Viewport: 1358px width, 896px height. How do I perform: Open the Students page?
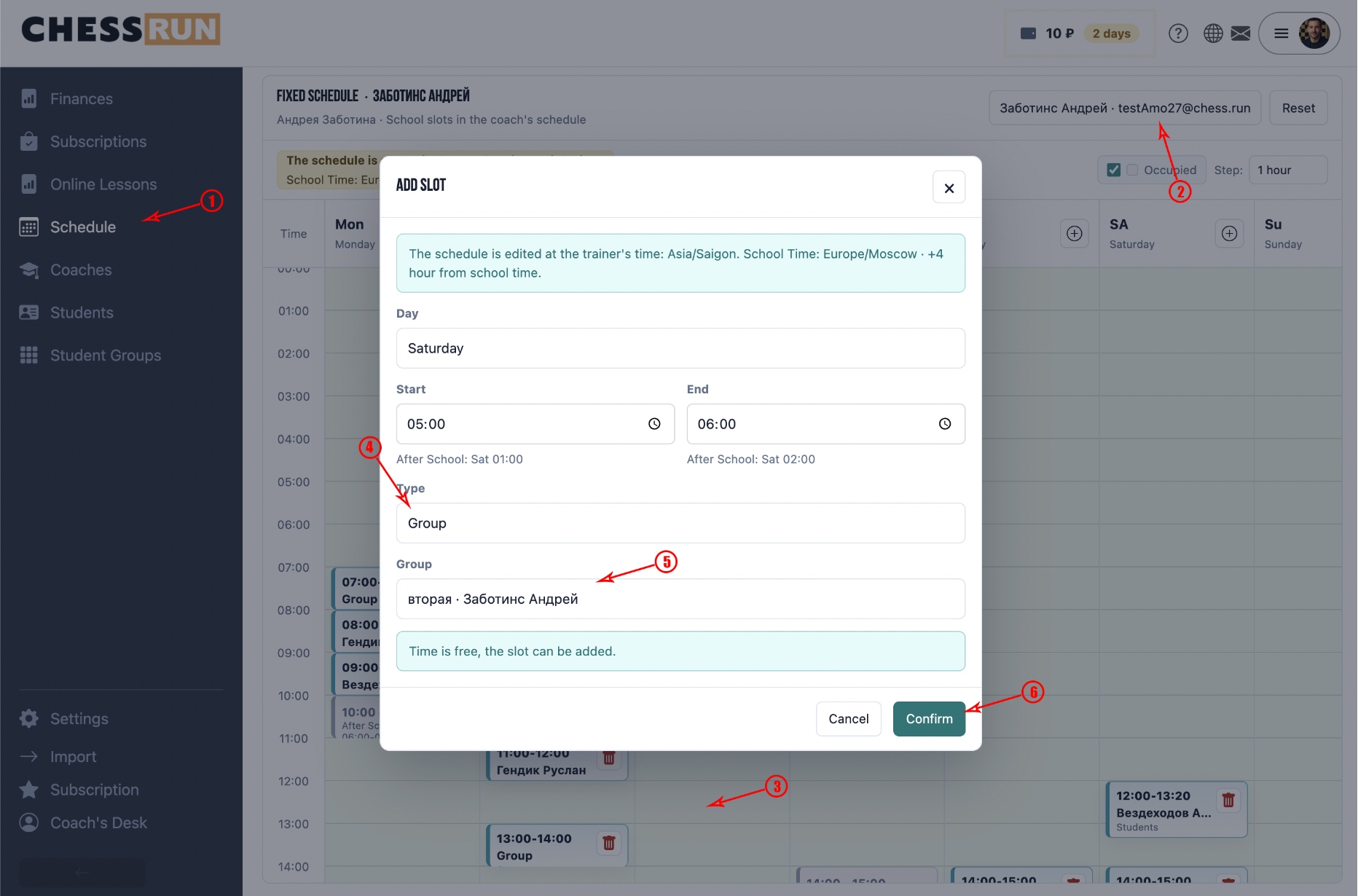81,313
